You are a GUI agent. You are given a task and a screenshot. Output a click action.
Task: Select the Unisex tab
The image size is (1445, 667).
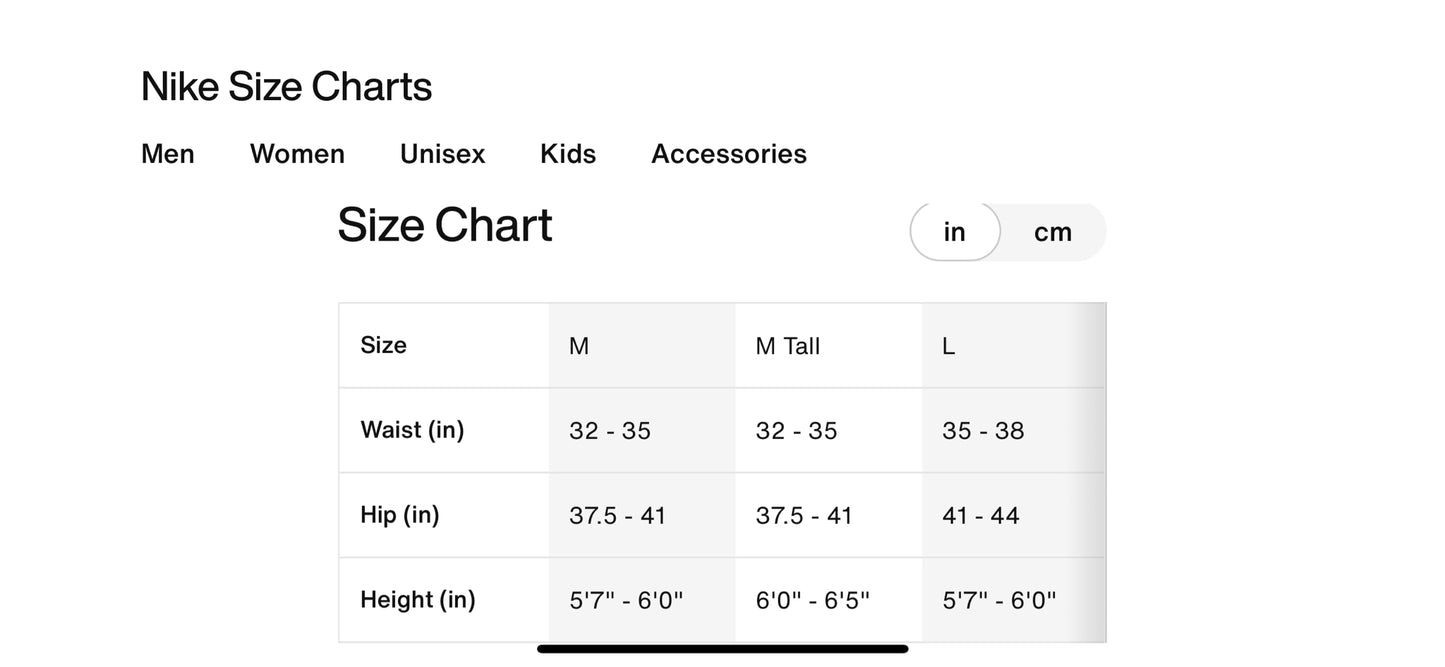click(442, 154)
